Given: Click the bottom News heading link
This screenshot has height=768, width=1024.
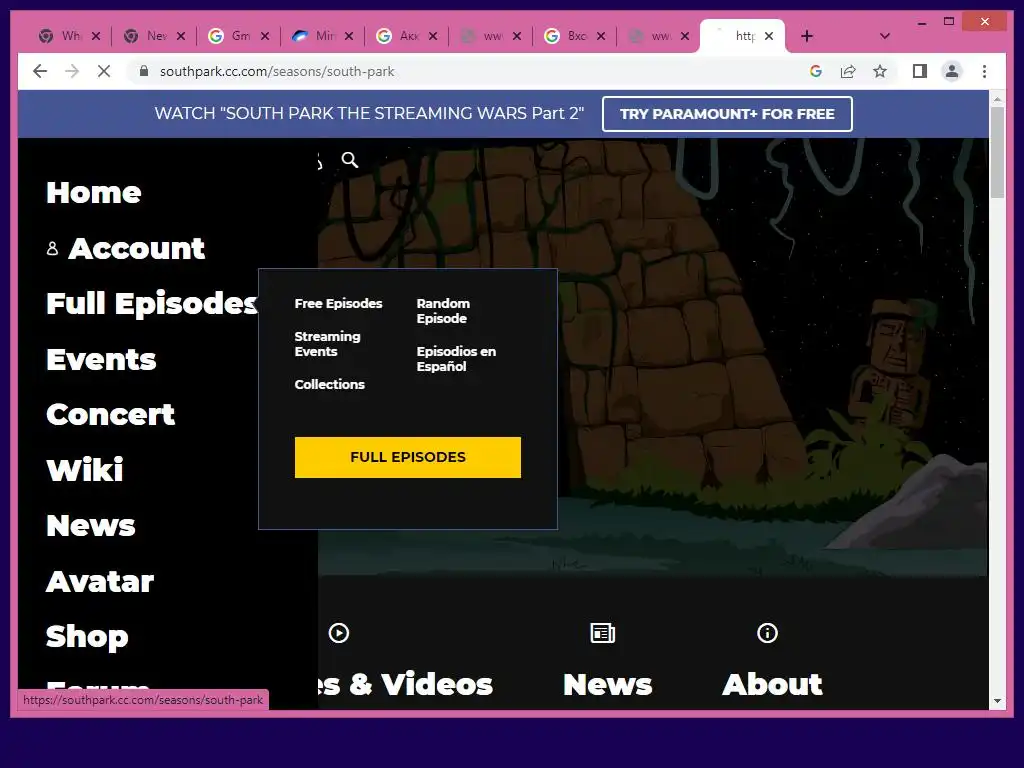Looking at the screenshot, I should coord(607,684).
